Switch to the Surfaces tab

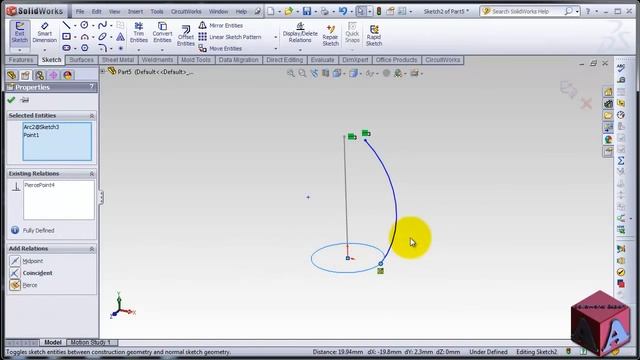point(81,60)
